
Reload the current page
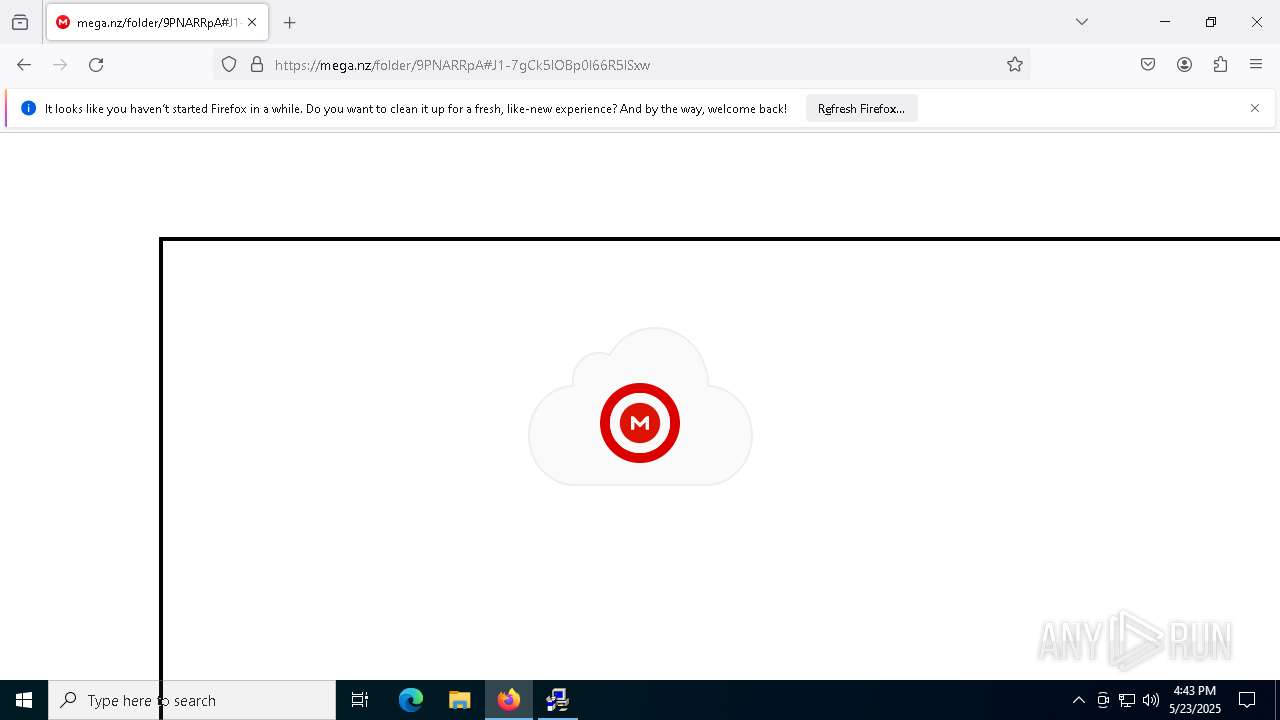point(96,65)
